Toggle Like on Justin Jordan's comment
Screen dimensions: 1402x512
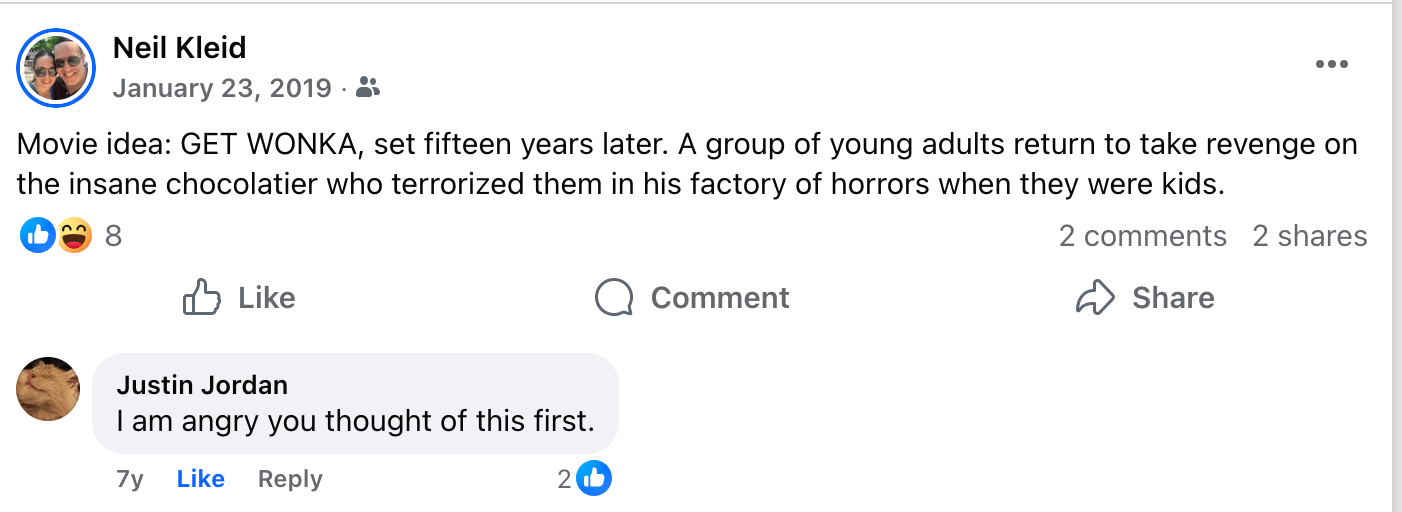200,479
